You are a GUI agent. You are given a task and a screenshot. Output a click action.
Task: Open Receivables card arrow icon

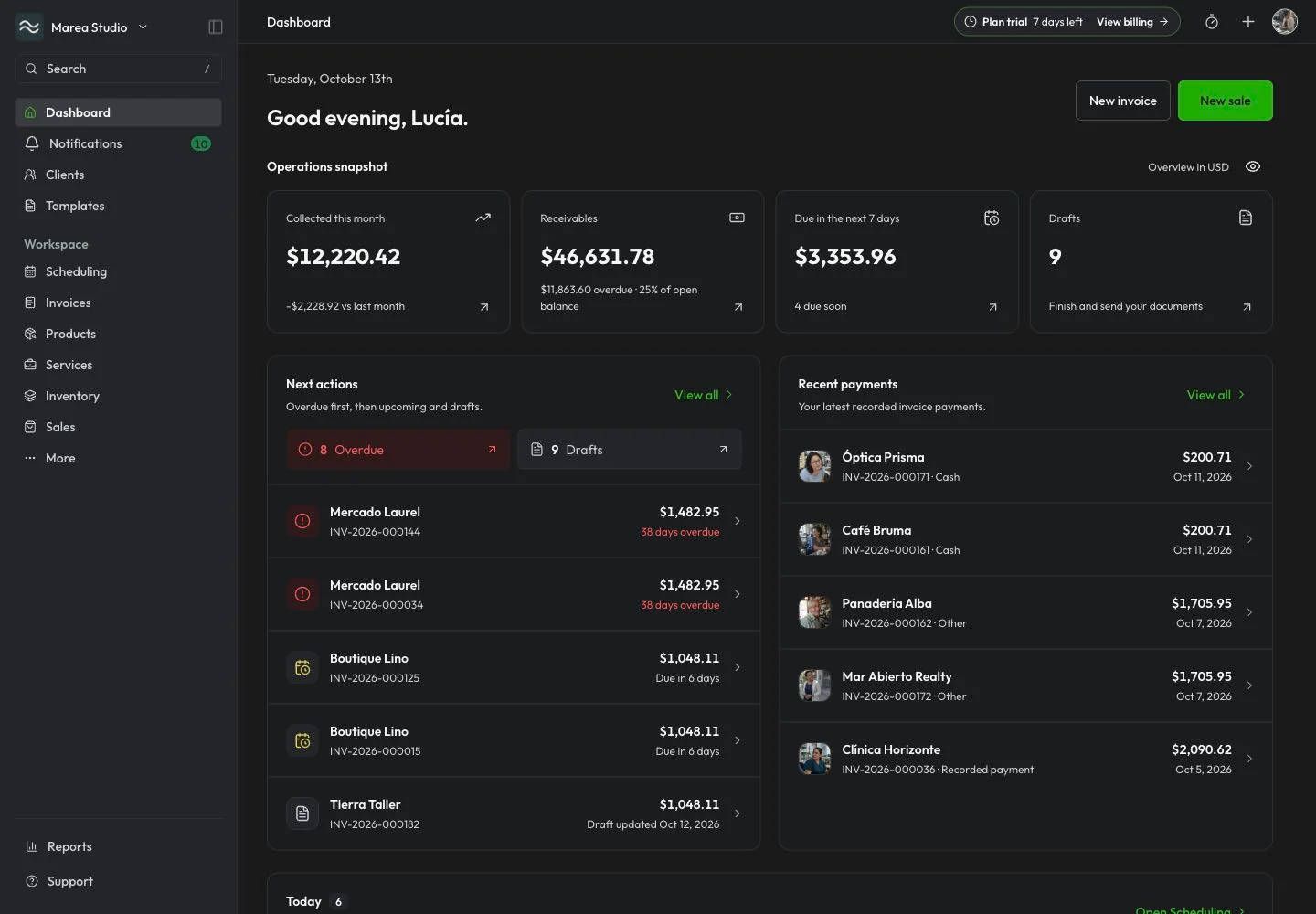(x=738, y=307)
